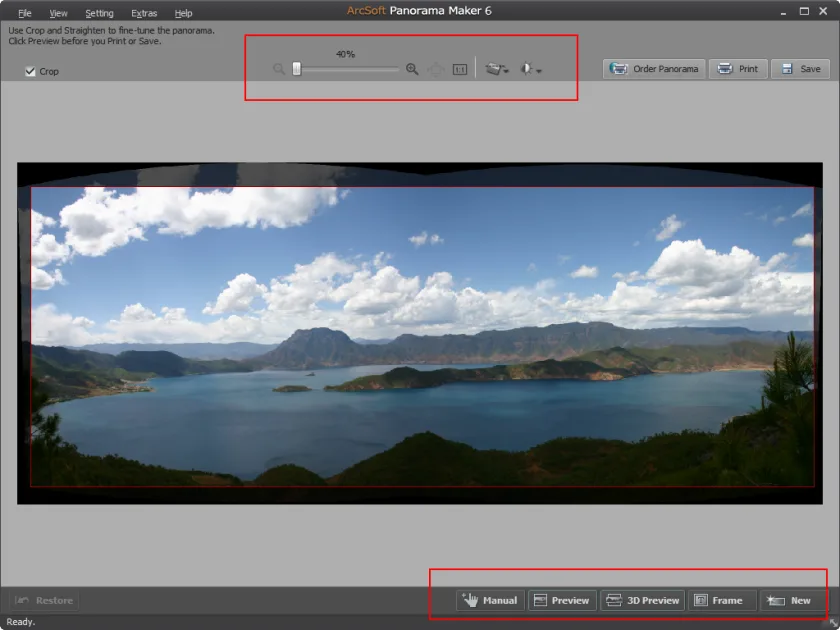840x630 pixels.
Task: Open the 3D Preview mode
Action: [643, 601]
